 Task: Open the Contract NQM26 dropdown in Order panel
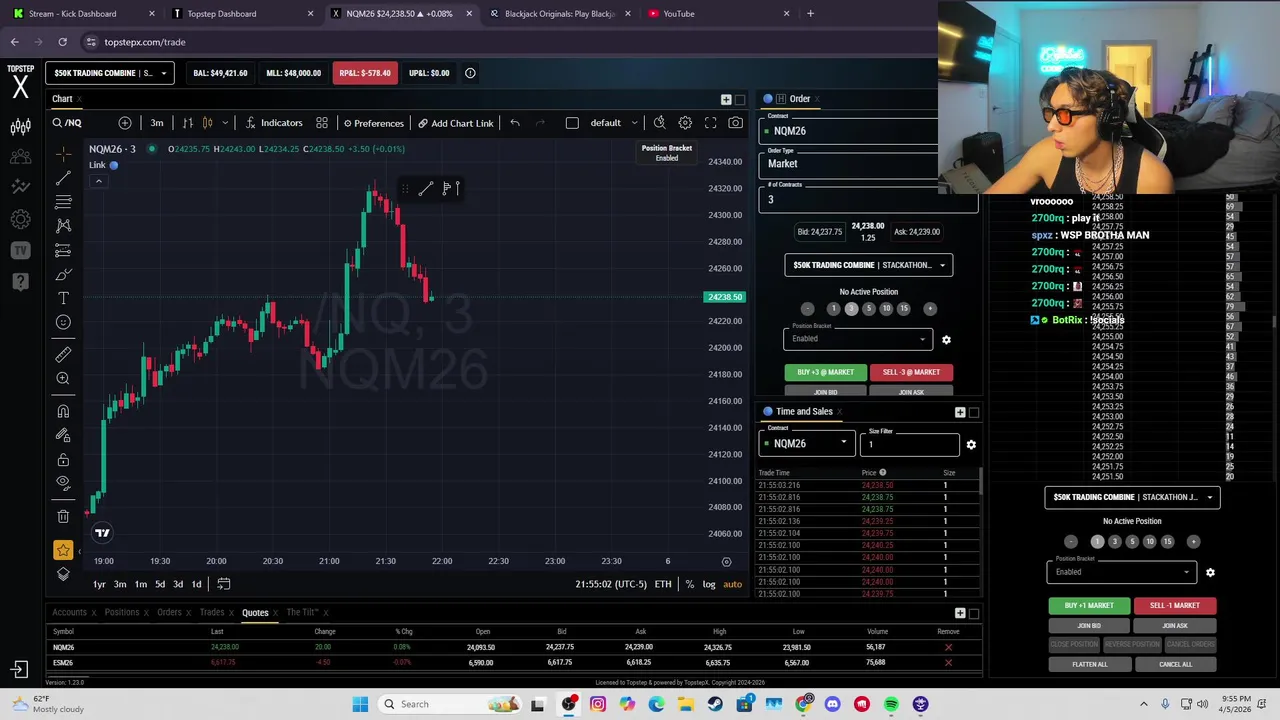click(x=848, y=130)
